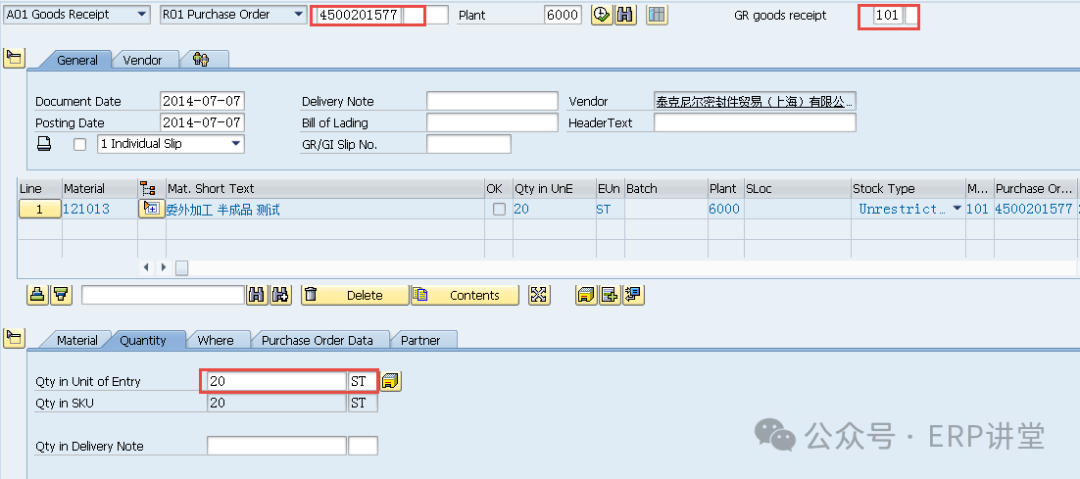Click the filter funnel icon in item toolbar
This screenshot has width=1080, height=479.
[x=61, y=295]
